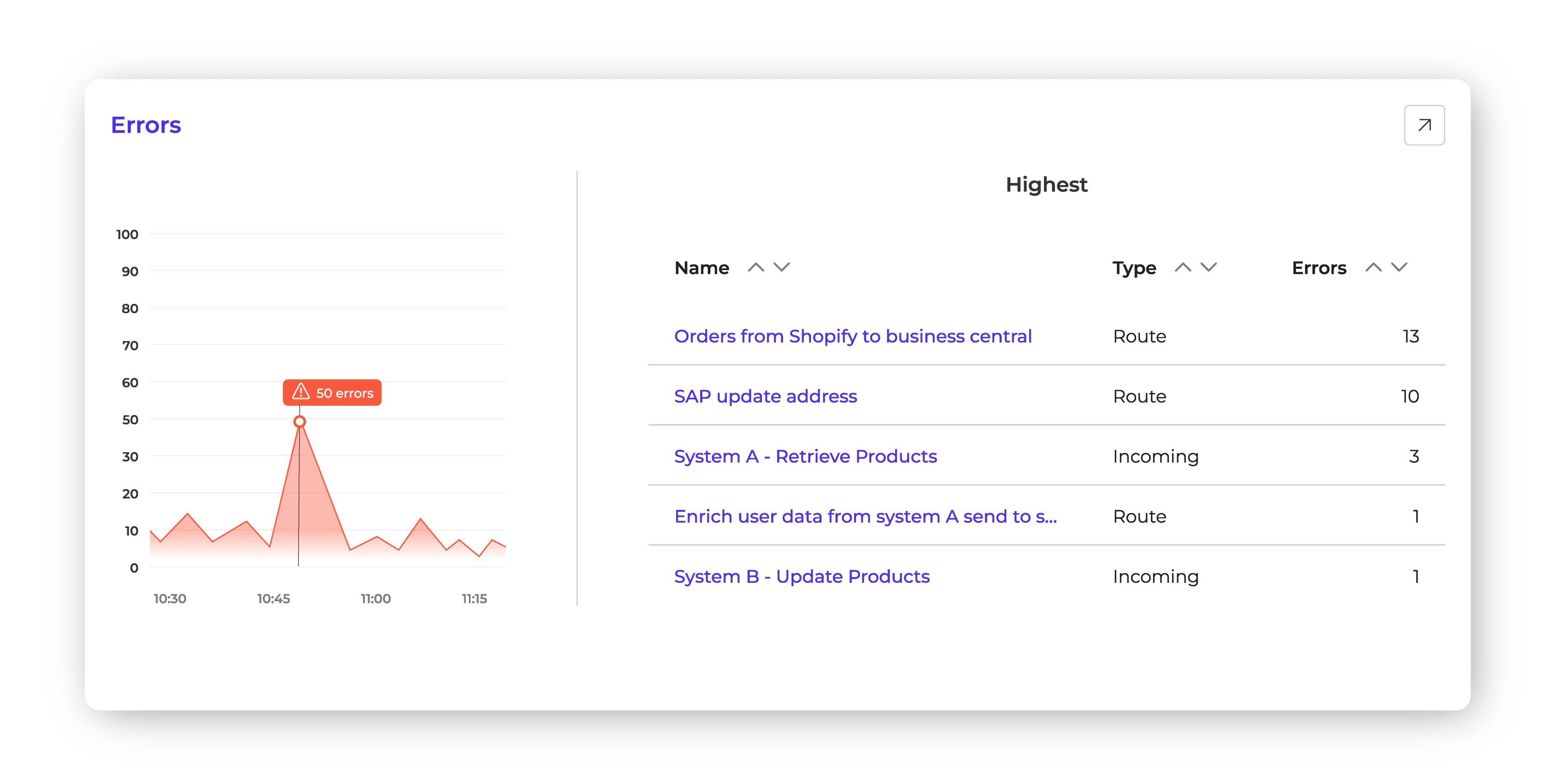Open System B - Update Products link
The height and width of the screenshot is (784, 1556).
[802, 577]
